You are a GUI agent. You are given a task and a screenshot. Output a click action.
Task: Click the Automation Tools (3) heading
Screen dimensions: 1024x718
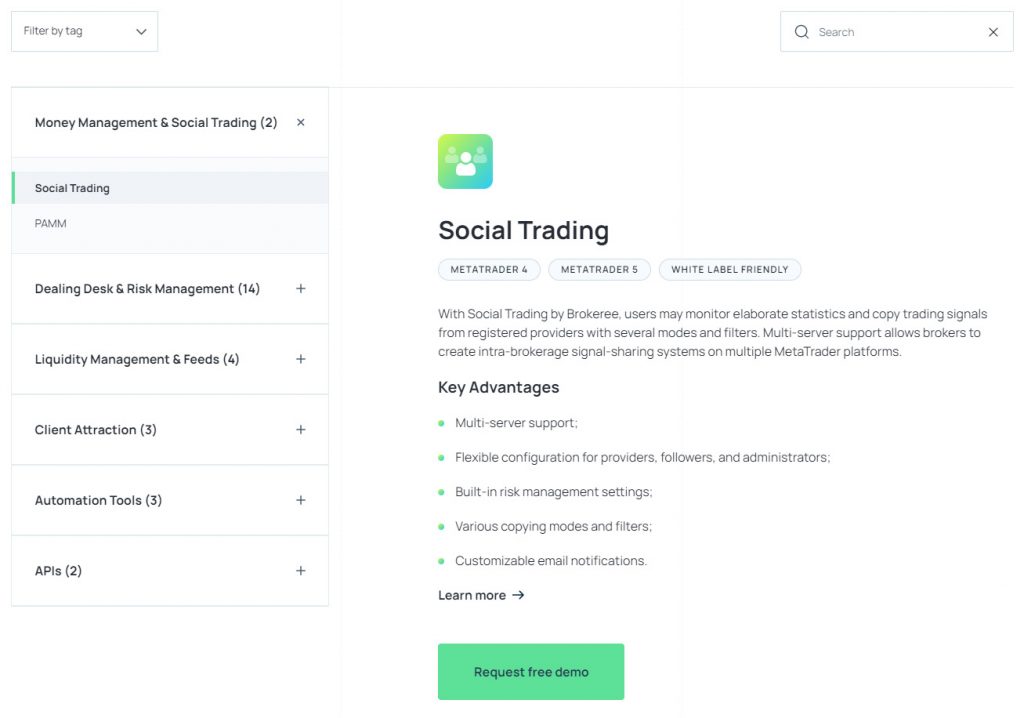[98, 500]
